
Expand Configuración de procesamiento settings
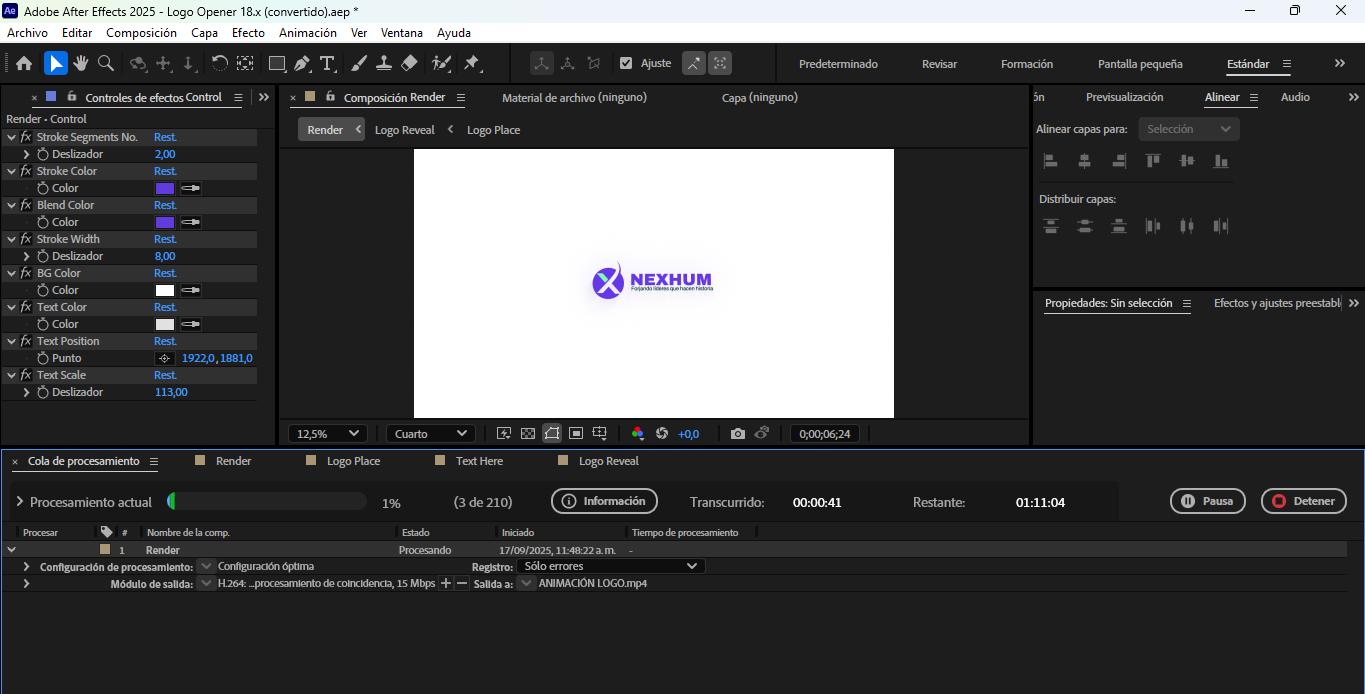coord(26,567)
